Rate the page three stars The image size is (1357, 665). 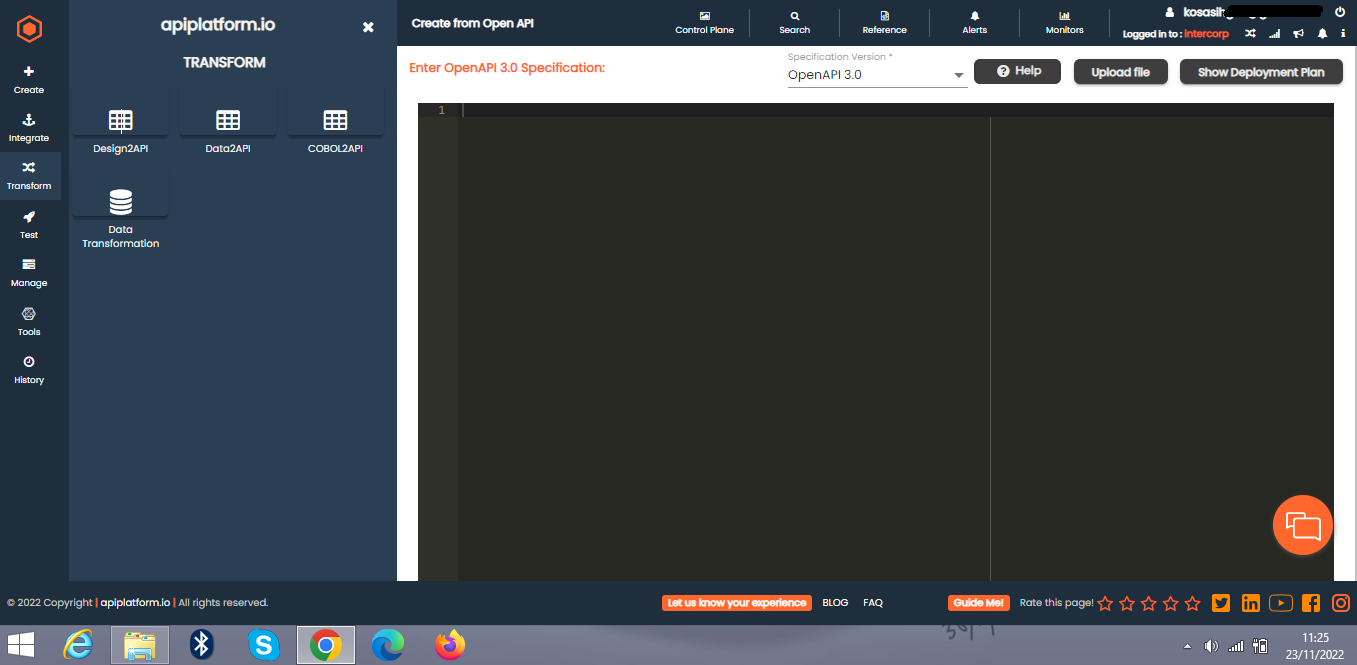point(1149,603)
